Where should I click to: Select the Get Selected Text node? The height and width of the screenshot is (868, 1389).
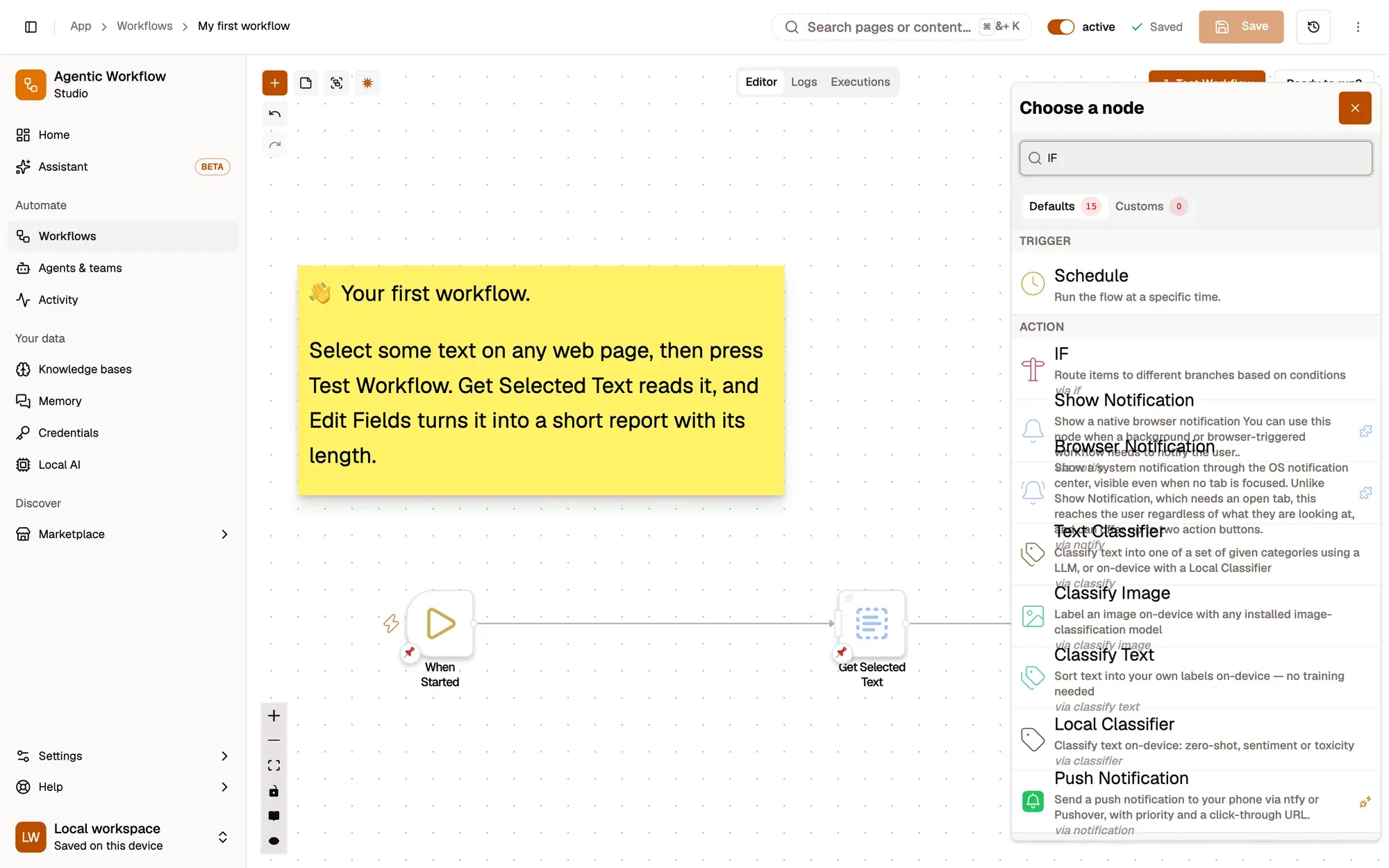tap(872, 623)
